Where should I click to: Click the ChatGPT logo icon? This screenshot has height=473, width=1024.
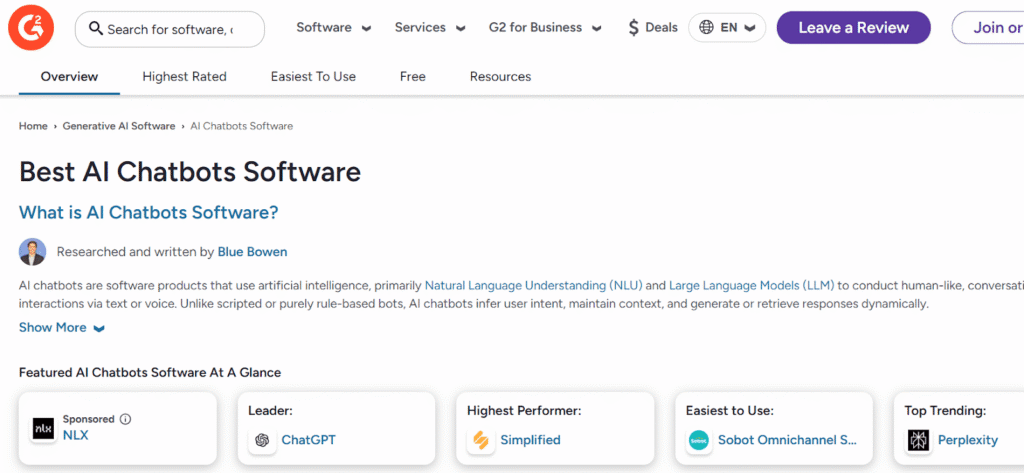(x=262, y=440)
